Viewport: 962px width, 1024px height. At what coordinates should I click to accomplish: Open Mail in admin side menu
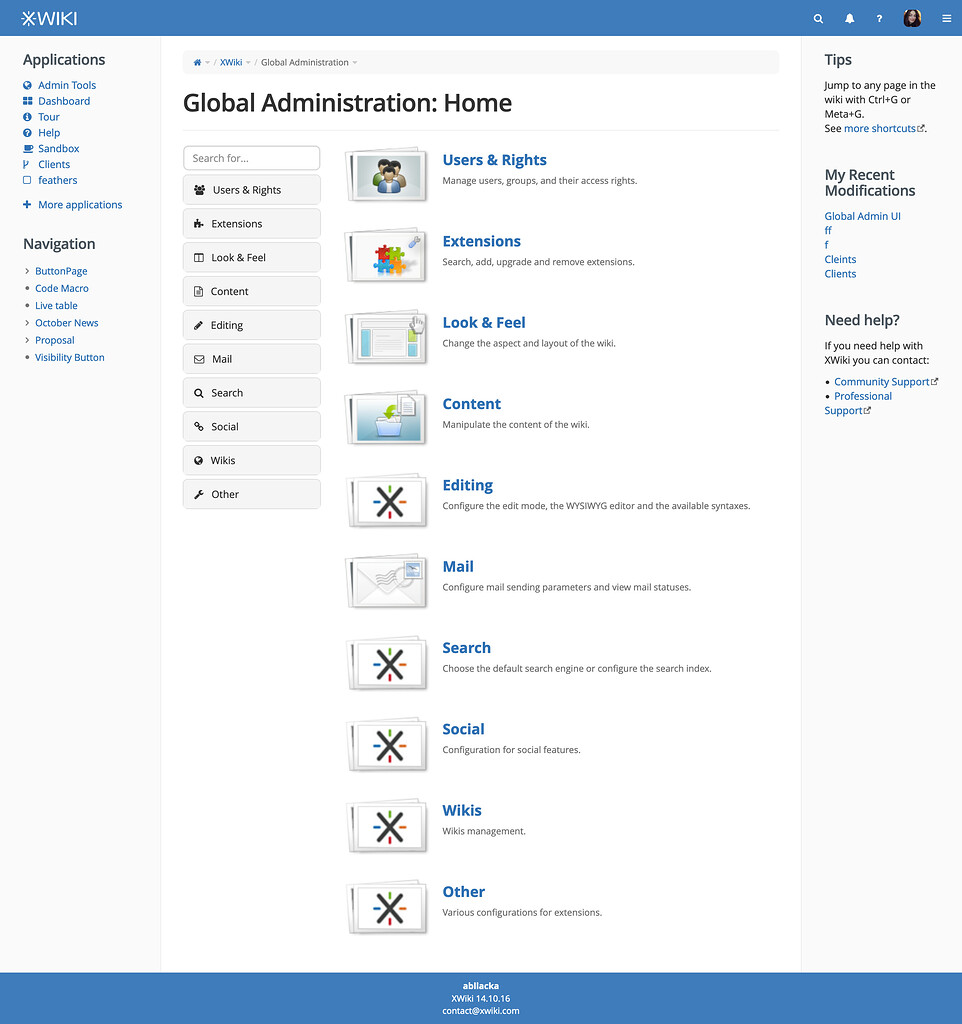251,359
